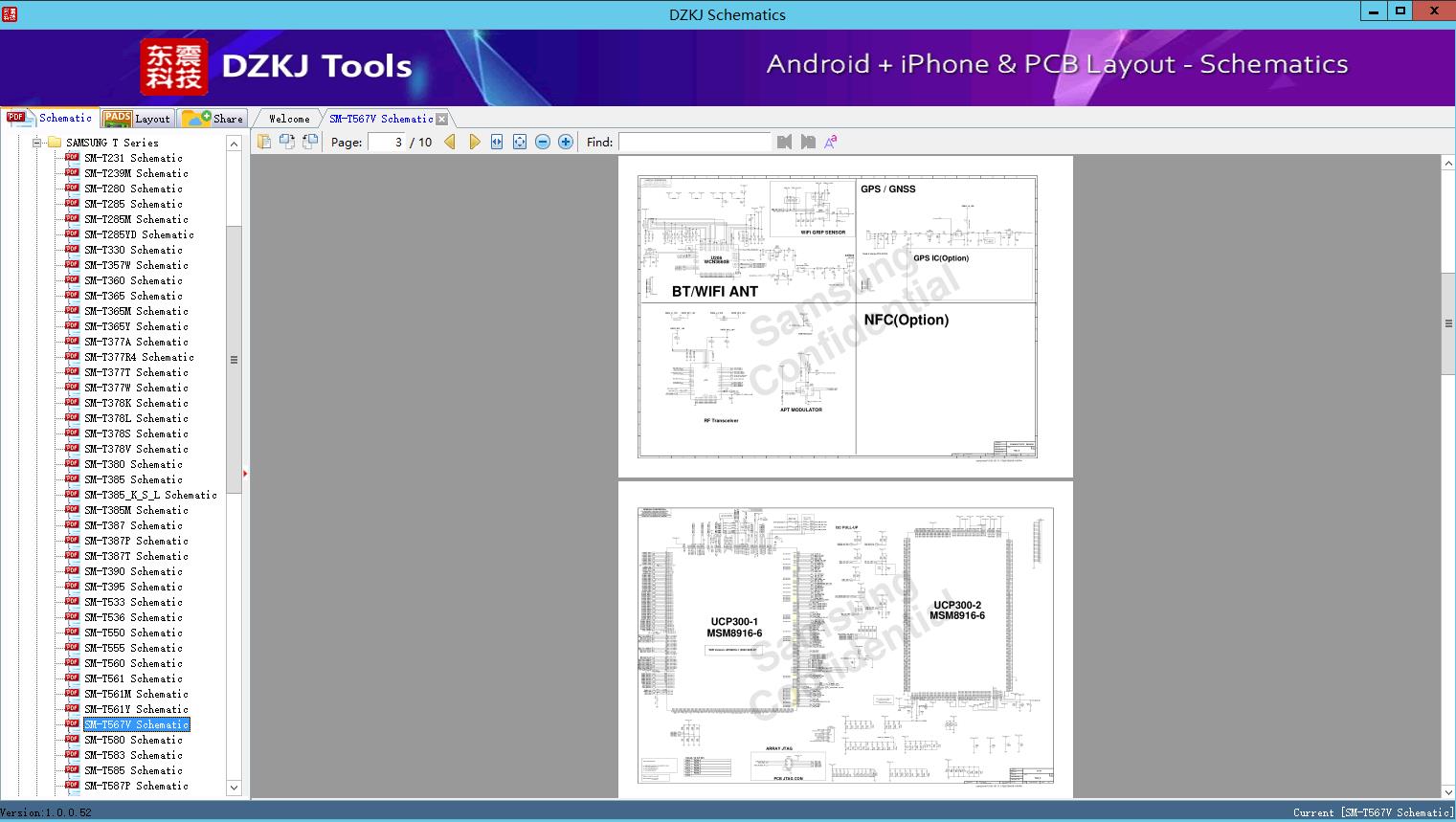Close the SM-T567V Schematic tab
The width and height of the screenshot is (1456, 822).
click(x=442, y=119)
